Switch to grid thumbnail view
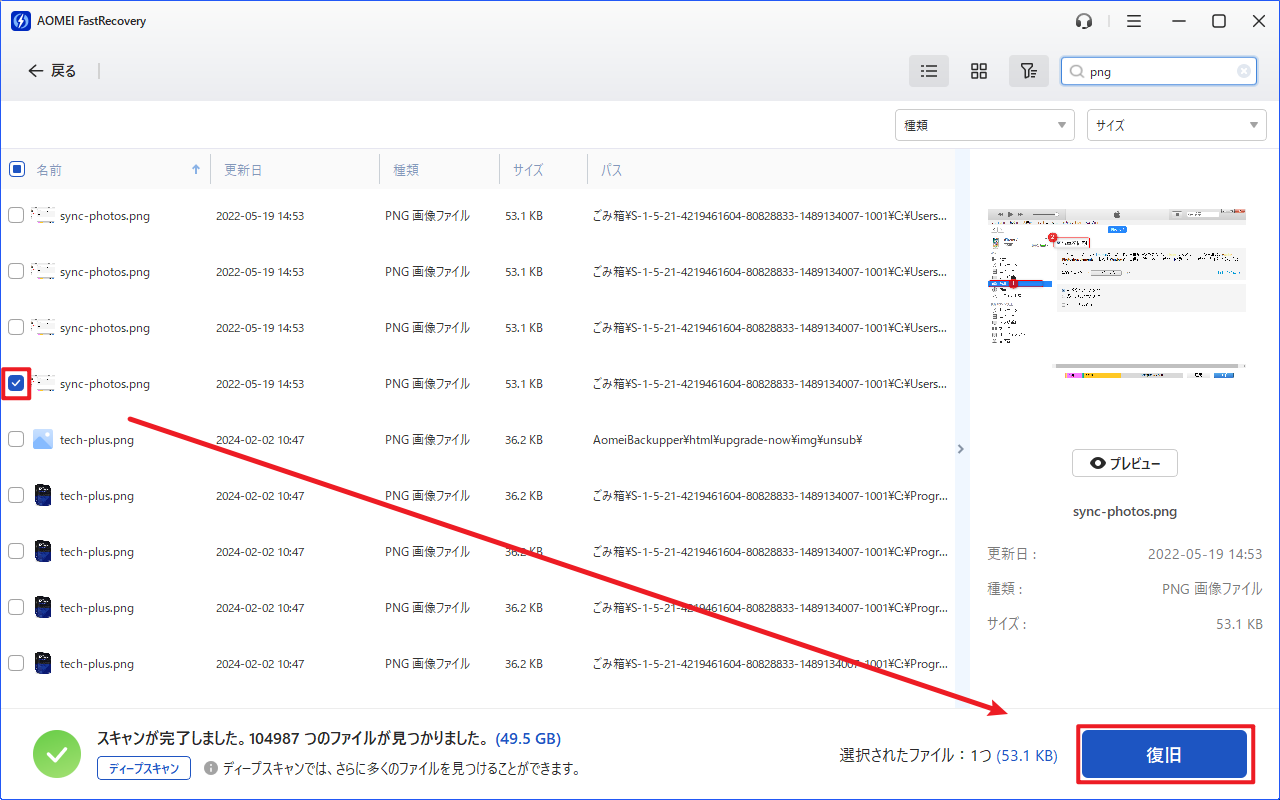 click(979, 71)
